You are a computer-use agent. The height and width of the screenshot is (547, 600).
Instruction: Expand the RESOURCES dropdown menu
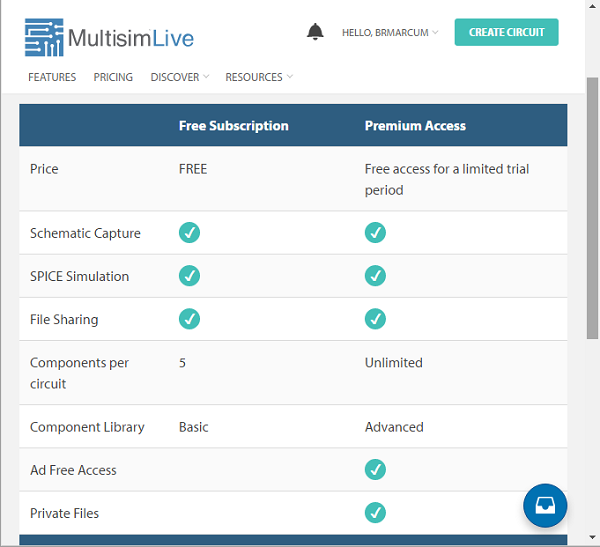coord(259,77)
